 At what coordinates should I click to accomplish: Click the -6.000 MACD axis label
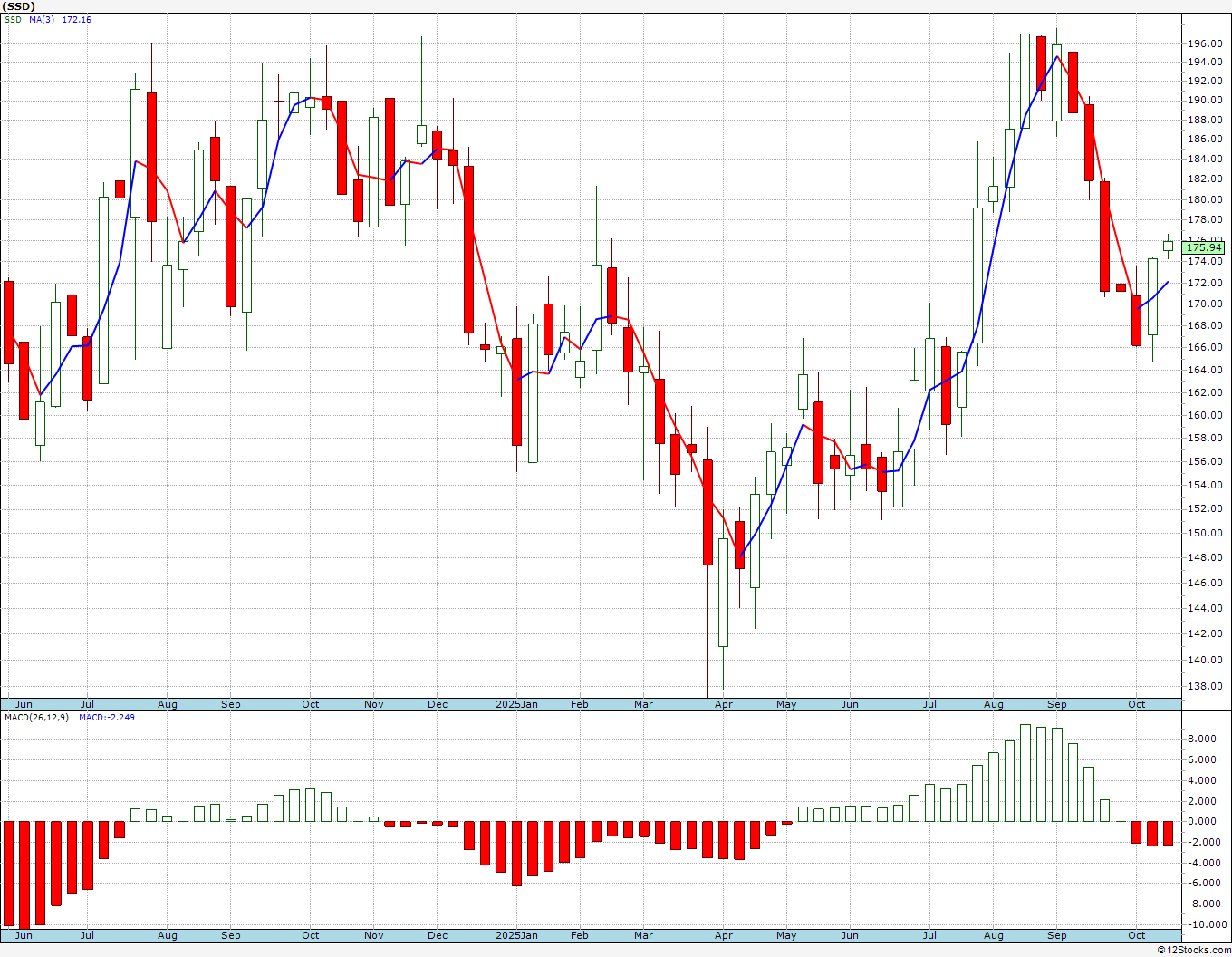pyautogui.click(x=1202, y=884)
